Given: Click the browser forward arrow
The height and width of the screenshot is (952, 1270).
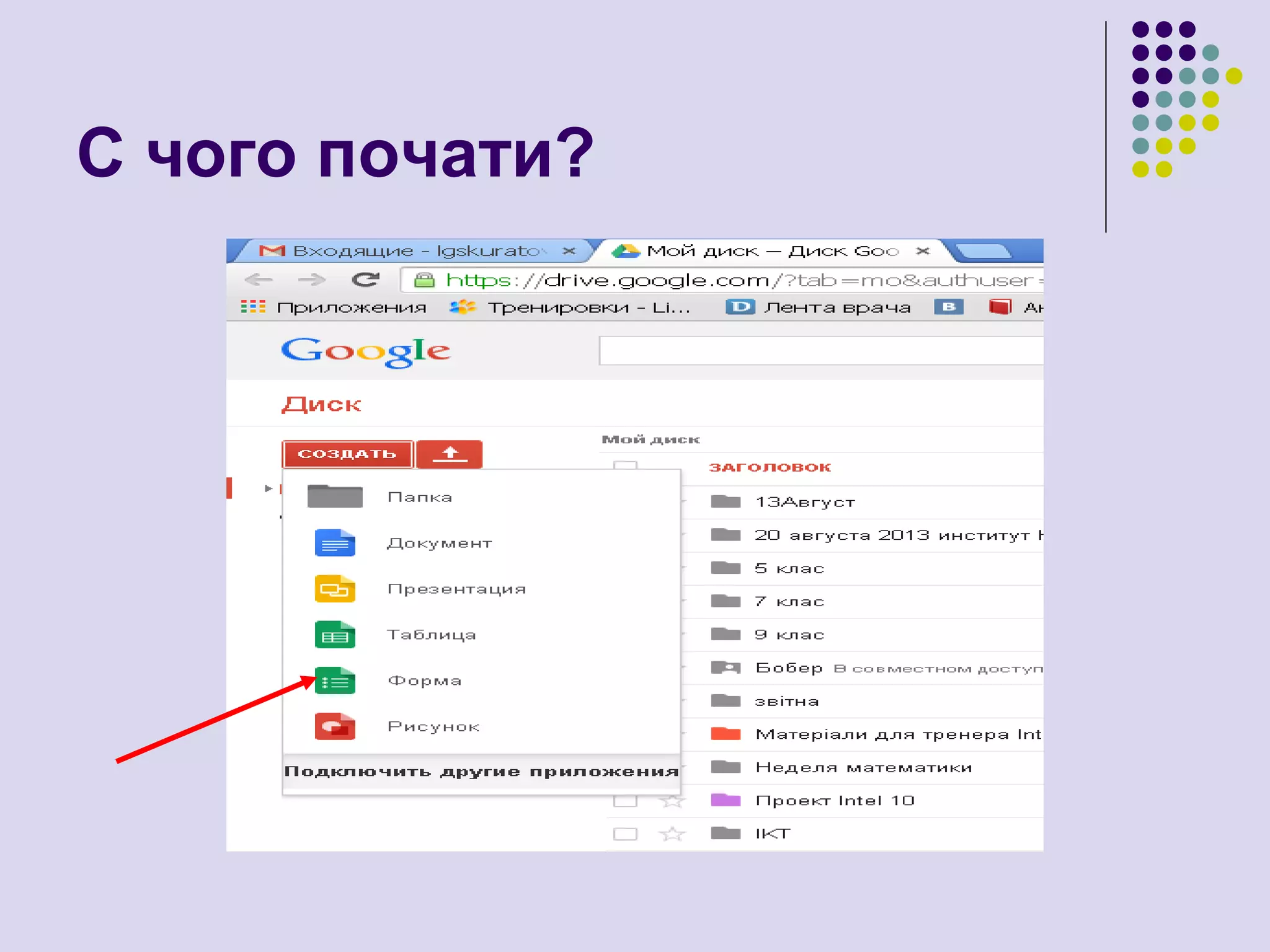Looking at the screenshot, I should click(x=311, y=280).
